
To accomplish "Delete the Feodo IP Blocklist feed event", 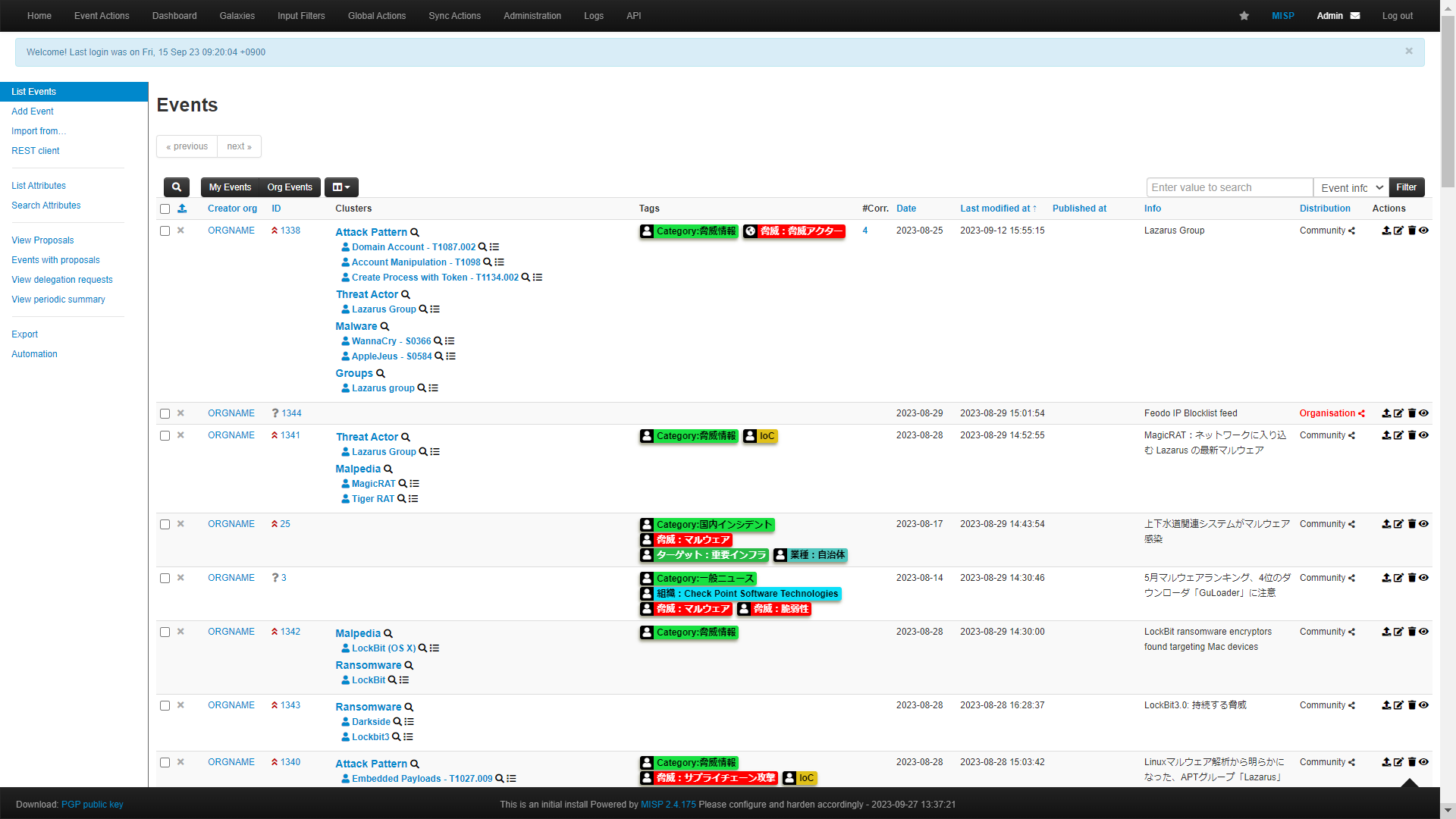I will [1411, 413].
